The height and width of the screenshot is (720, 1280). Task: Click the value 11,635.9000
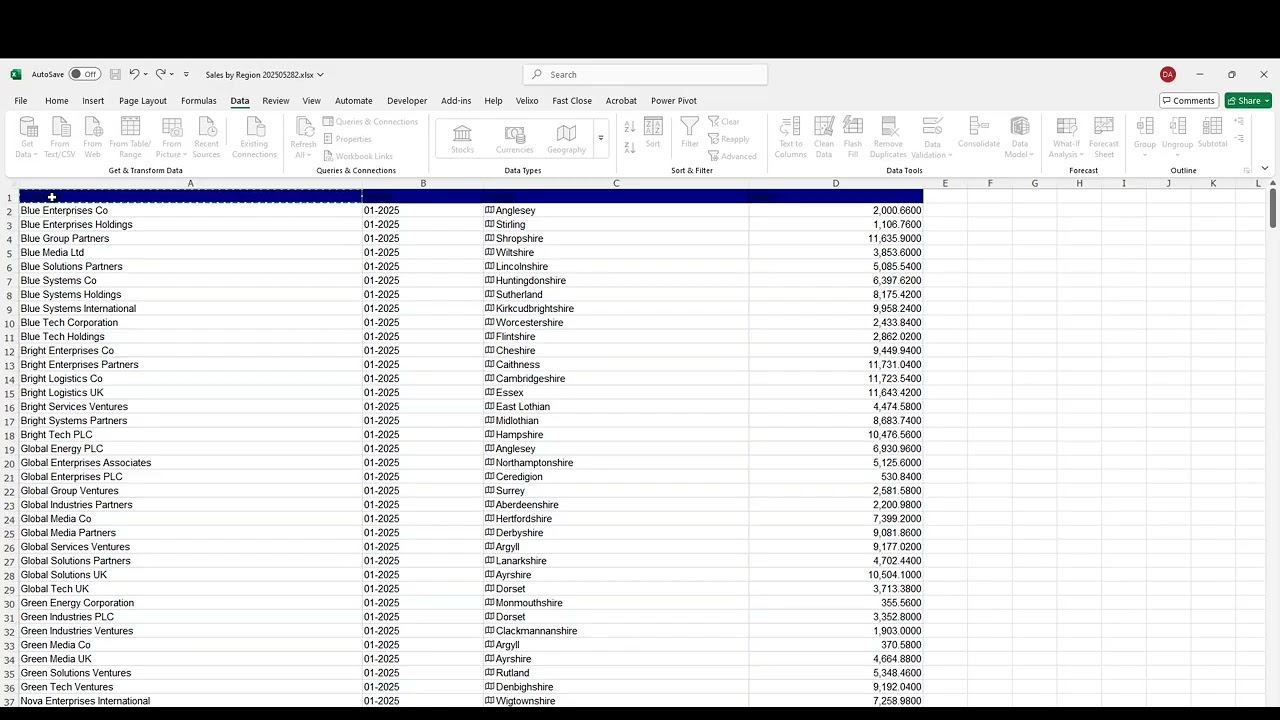click(897, 239)
